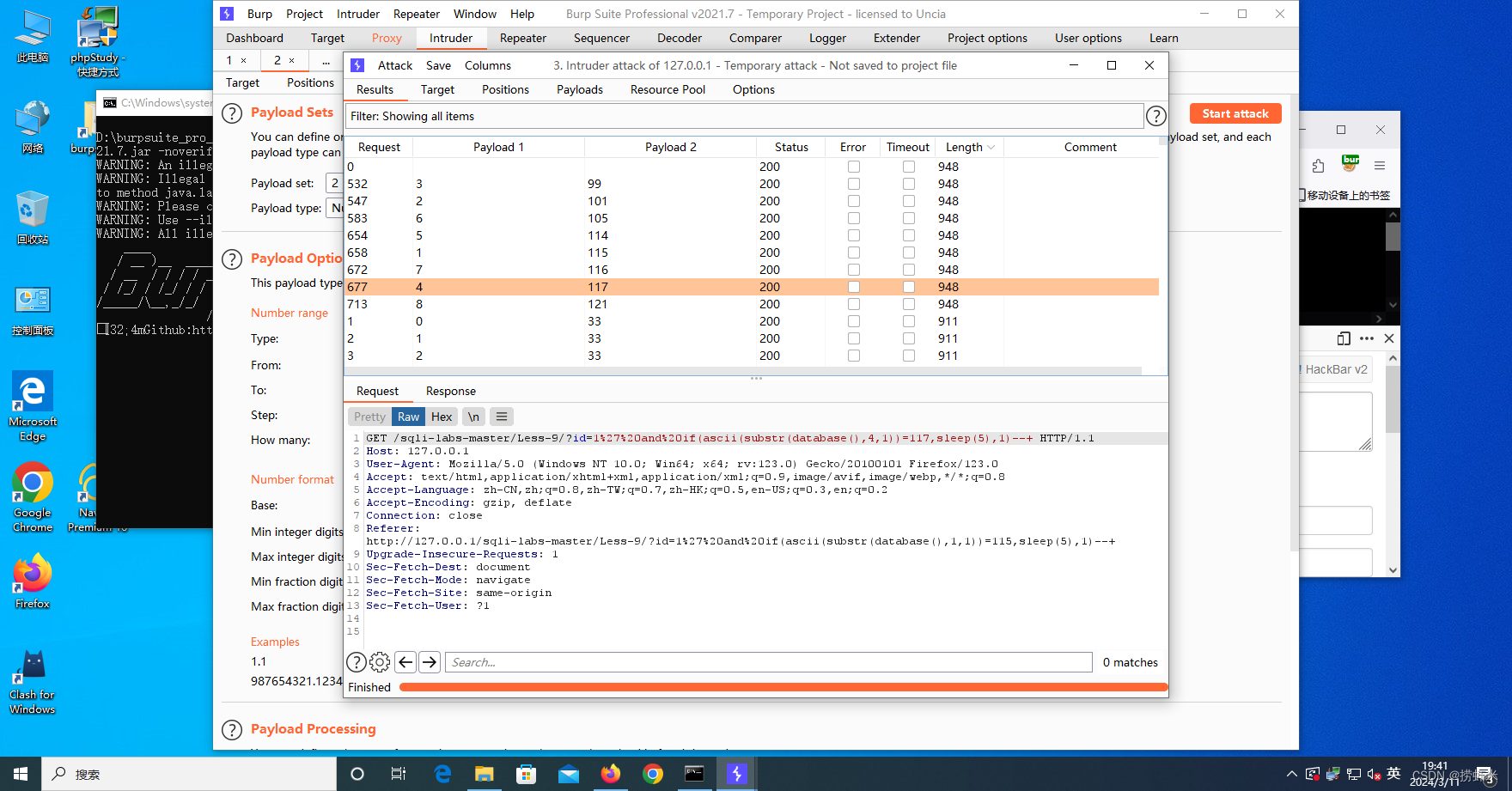Open Decoder tab in Burp
Screen dimensions: 1512x791
[x=680, y=38]
